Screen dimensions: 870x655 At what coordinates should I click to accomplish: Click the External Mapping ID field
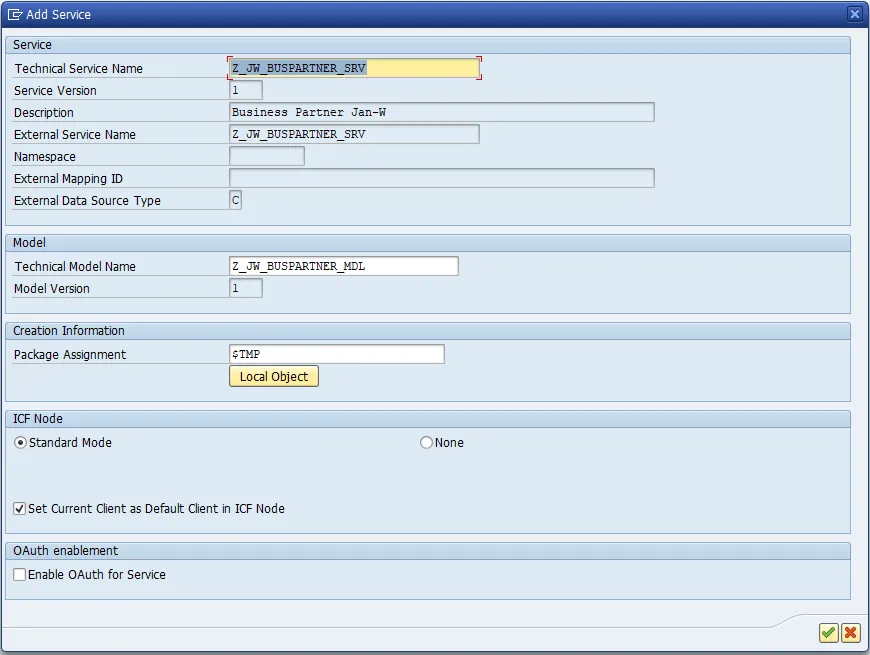pyautogui.click(x=441, y=178)
